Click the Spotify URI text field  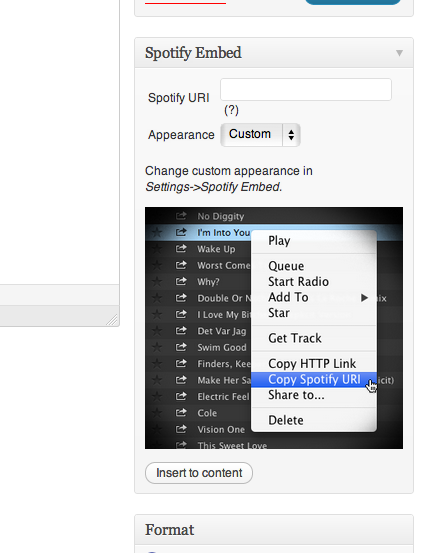point(306,90)
